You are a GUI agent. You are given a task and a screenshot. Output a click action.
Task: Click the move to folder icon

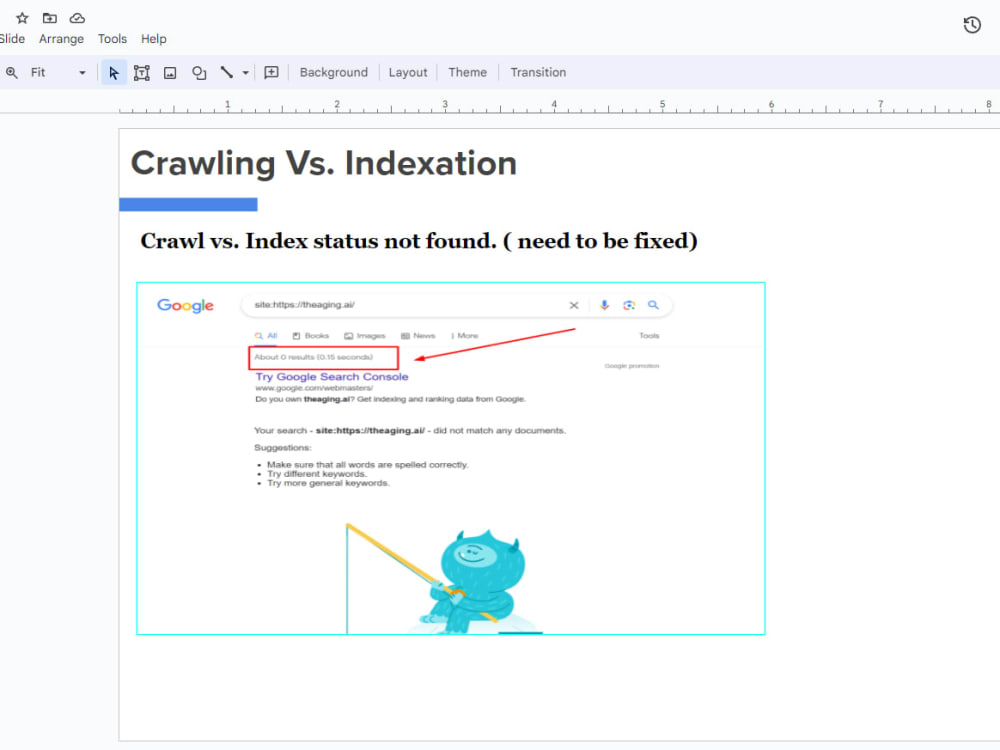tap(50, 18)
